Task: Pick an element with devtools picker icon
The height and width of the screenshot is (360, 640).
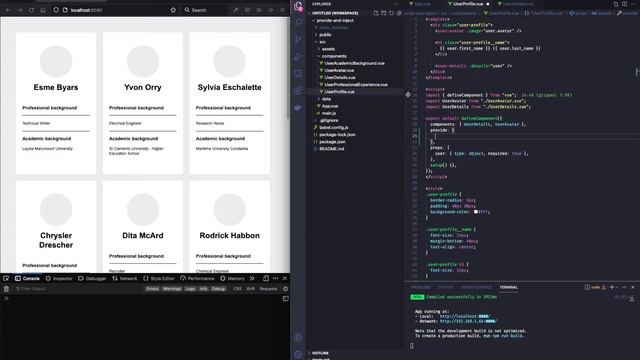Action: 6,278
